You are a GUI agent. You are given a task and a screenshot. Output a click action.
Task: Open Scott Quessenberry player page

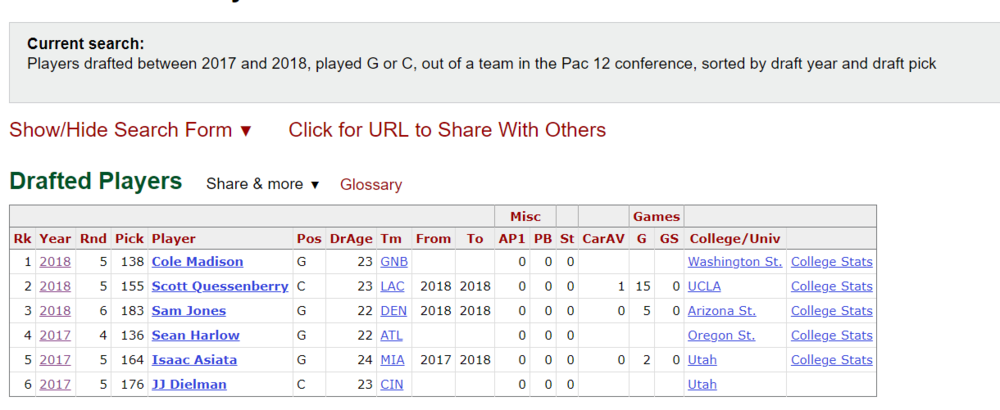220,287
